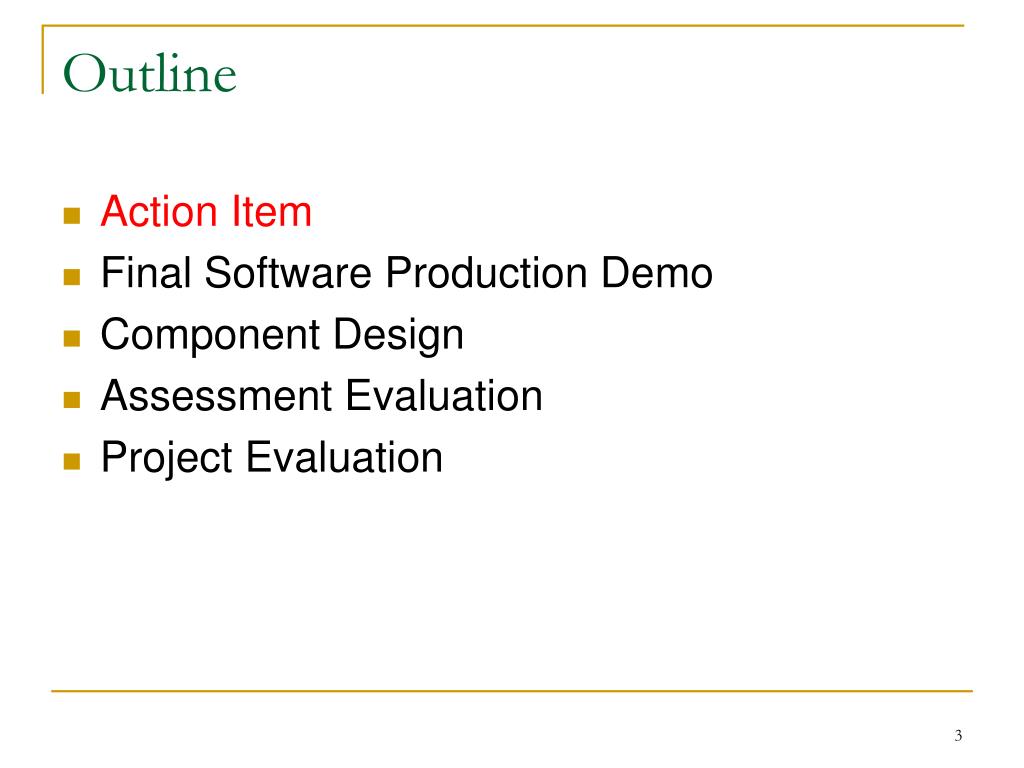Click the Evaluation word after Project

pos(344,457)
